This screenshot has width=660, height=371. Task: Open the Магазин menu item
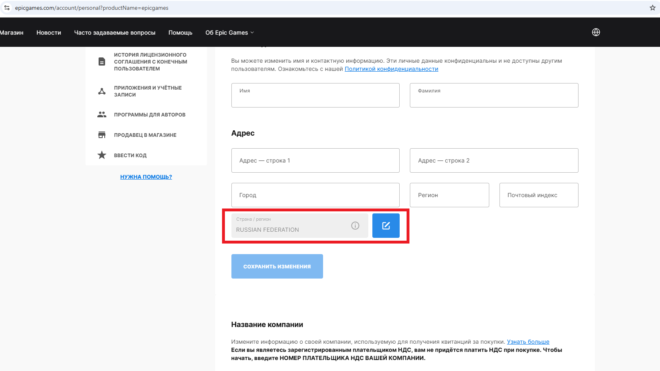11,32
